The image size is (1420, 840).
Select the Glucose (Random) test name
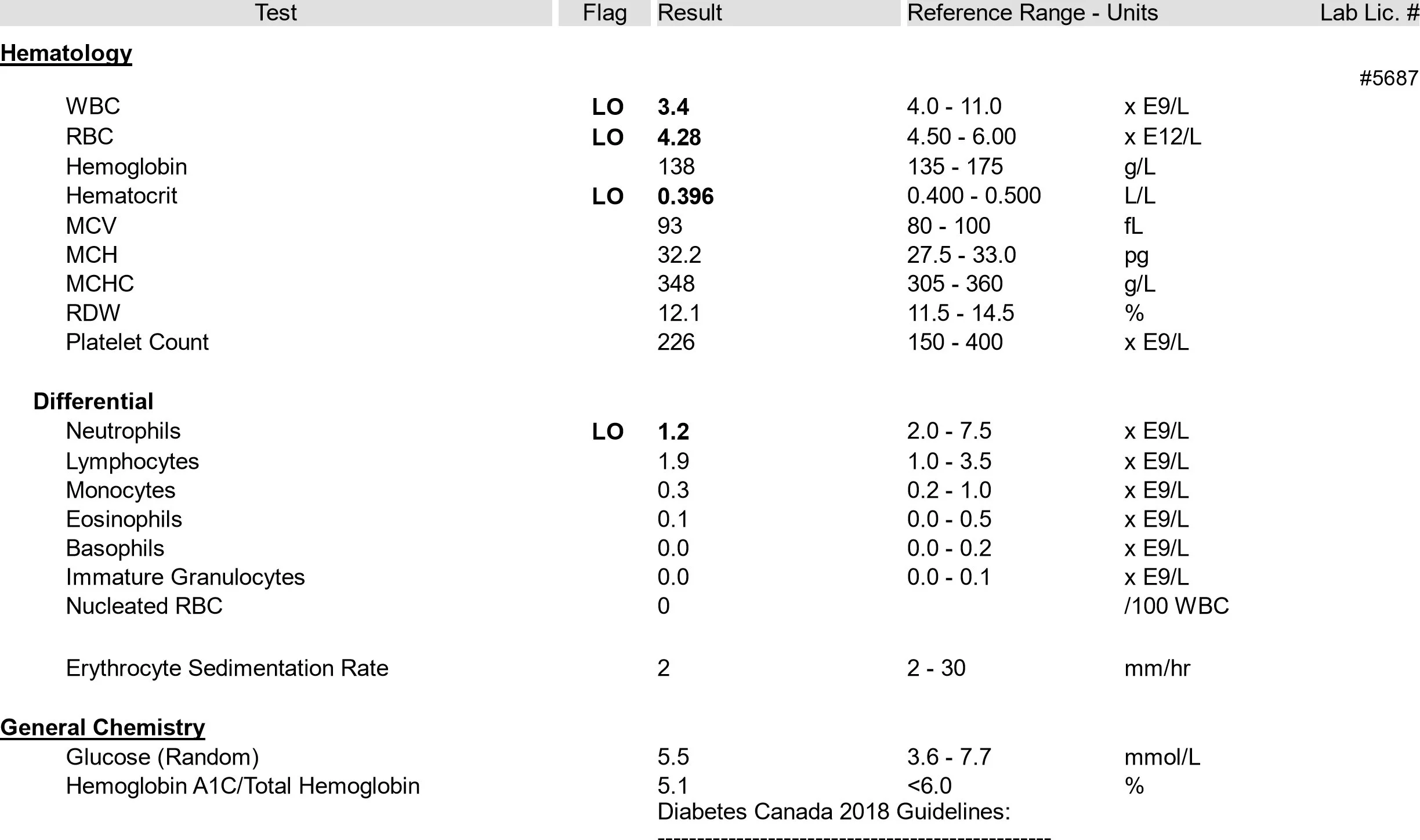point(162,757)
